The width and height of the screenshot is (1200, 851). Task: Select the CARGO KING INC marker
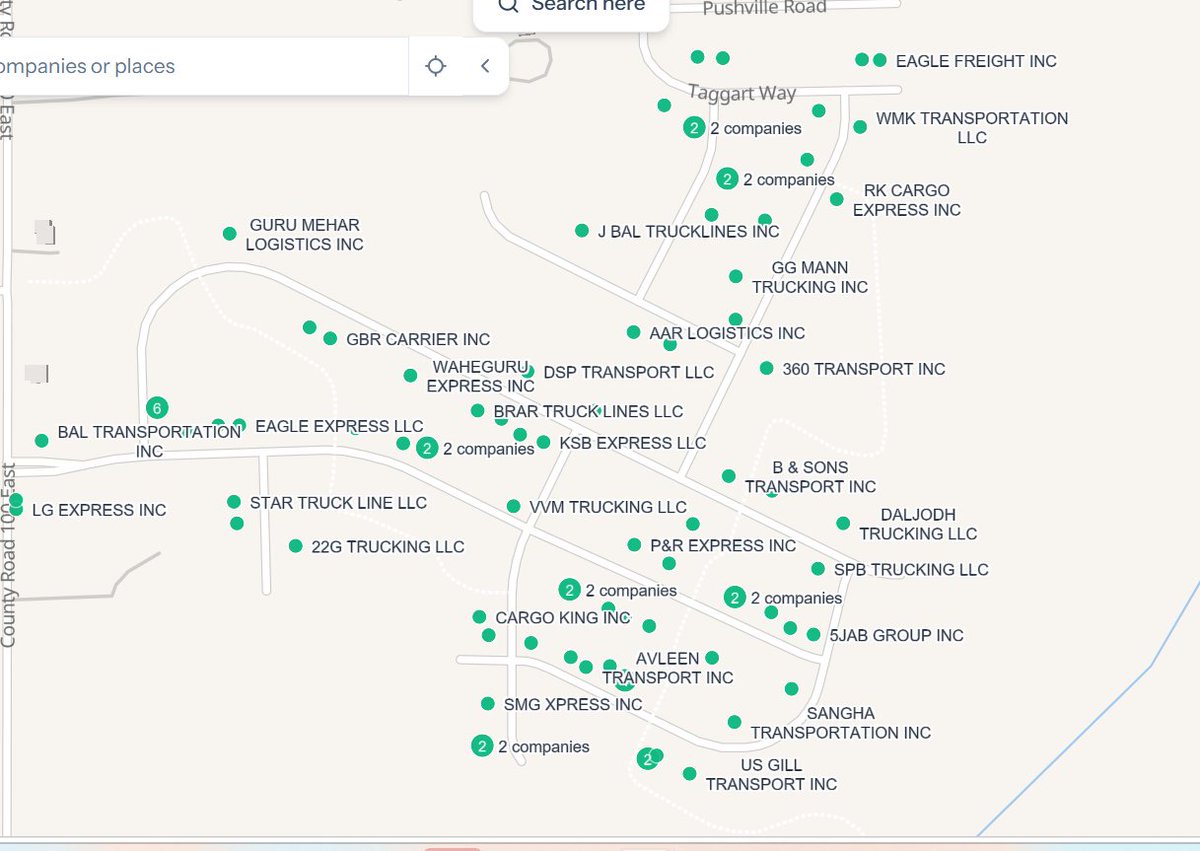(x=481, y=618)
